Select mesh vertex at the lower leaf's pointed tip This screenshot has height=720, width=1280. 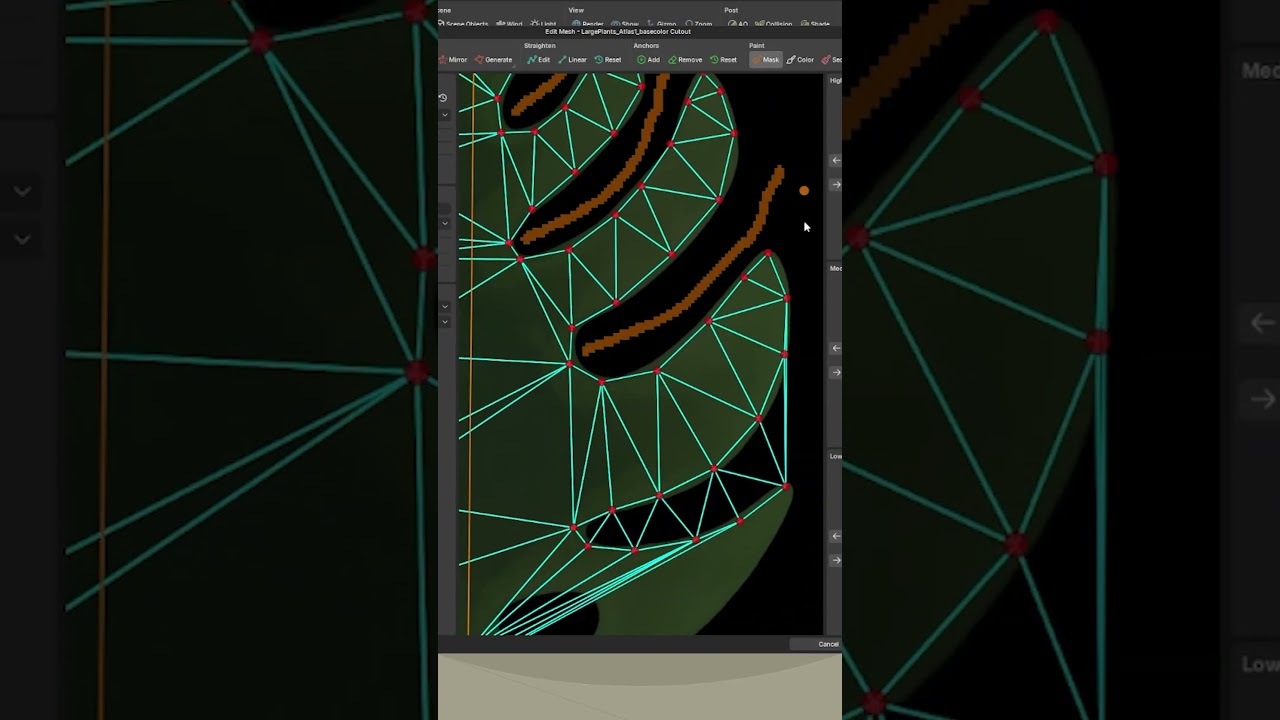(787, 487)
